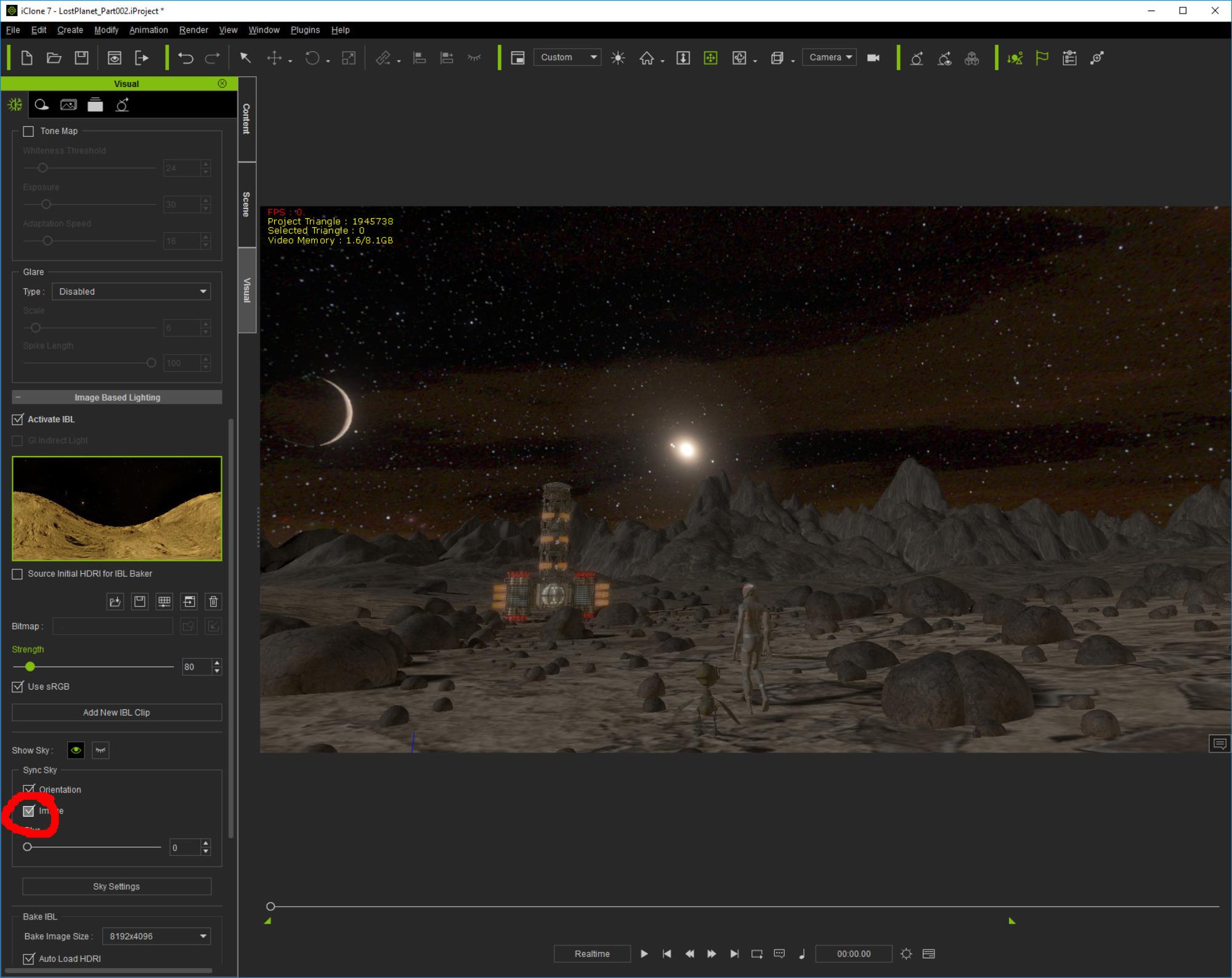This screenshot has height=978, width=1232.
Task: Open the Bake Image Size dropdown
Action: pyautogui.click(x=156, y=936)
